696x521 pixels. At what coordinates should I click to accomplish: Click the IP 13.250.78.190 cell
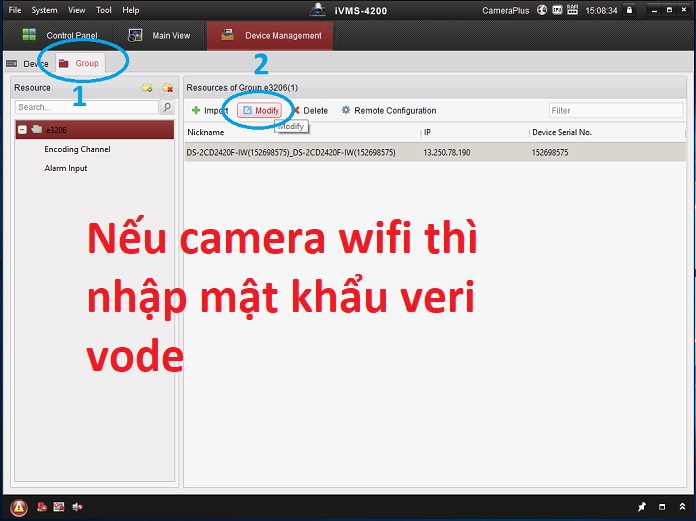click(447, 152)
